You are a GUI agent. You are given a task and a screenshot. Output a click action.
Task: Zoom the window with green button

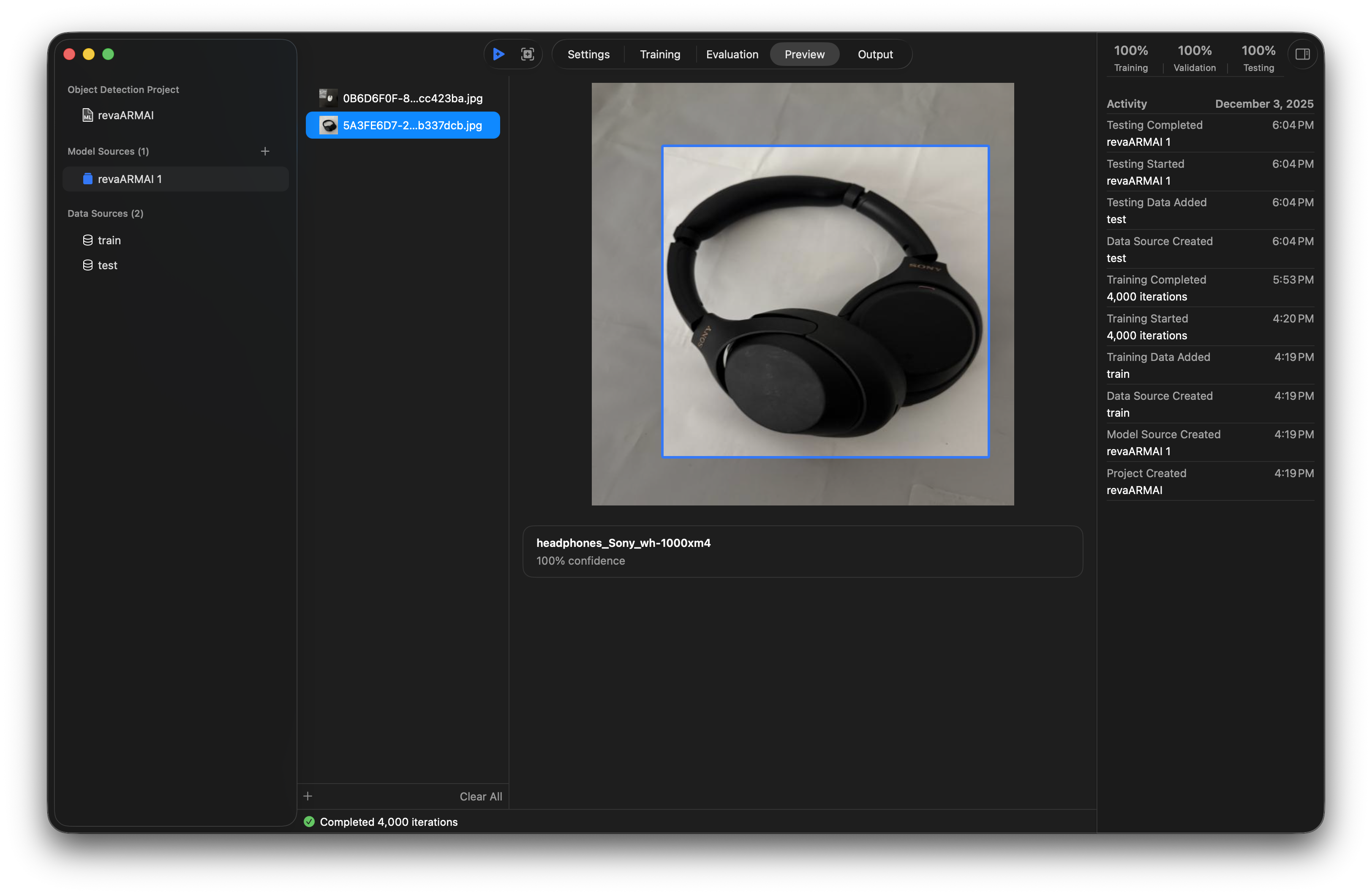109,54
